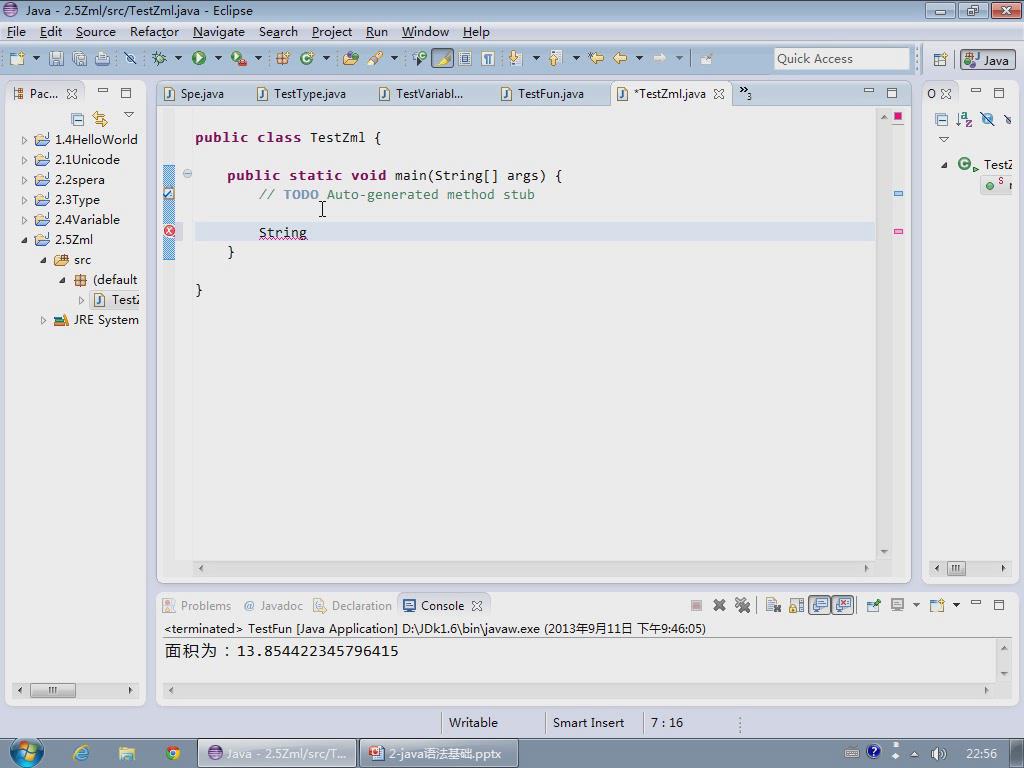
Task: Expand the 2.1Unicode project
Action: point(24,160)
